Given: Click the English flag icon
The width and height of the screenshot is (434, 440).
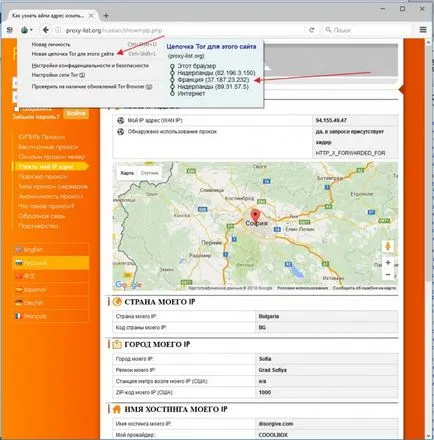Looking at the screenshot, I should point(19,249).
